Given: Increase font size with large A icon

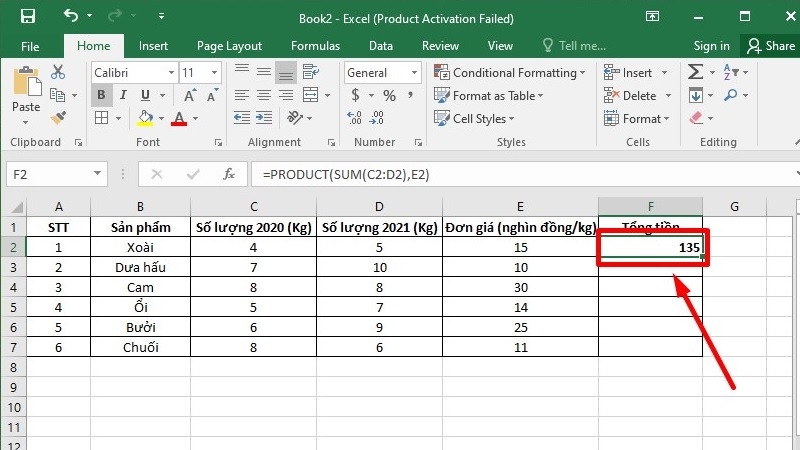Looking at the screenshot, I should (x=189, y=95).
